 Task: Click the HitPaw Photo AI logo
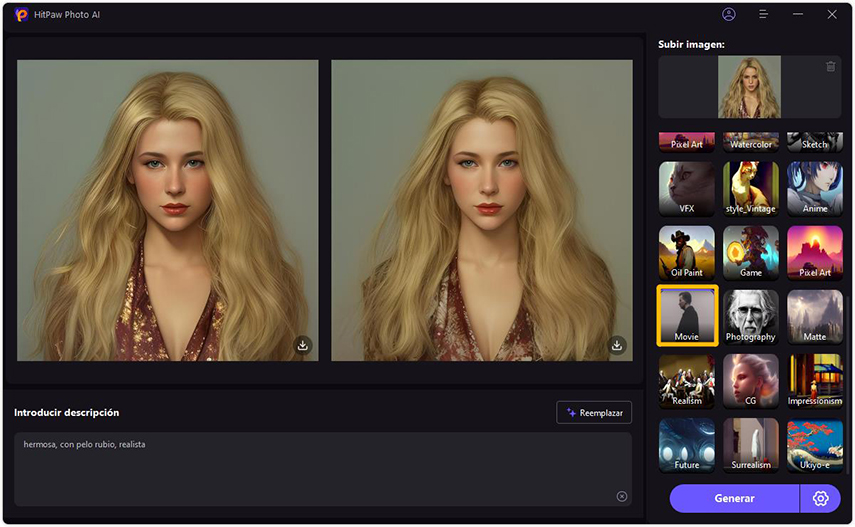point(22,15)
